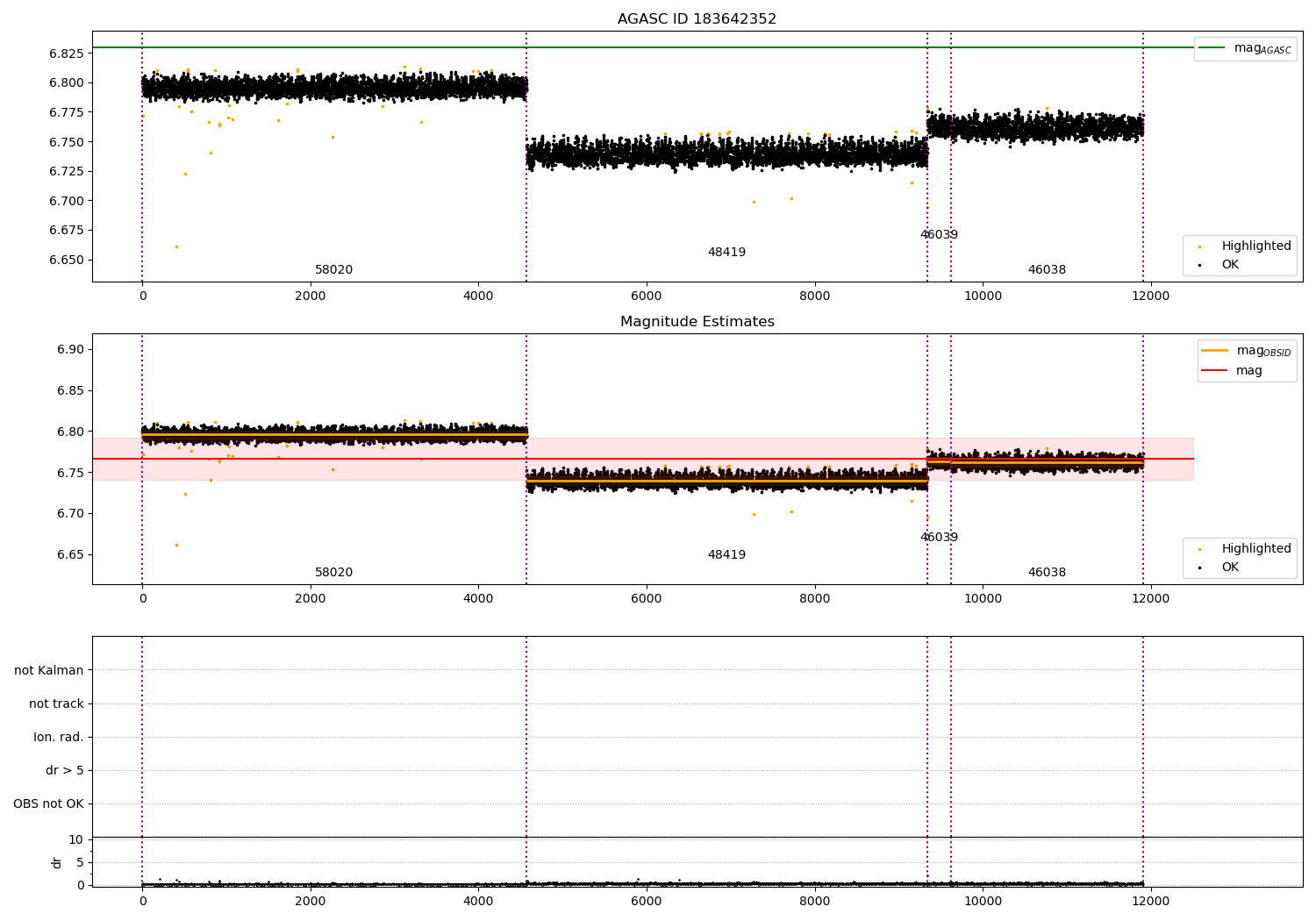
Task: Click obsid label 46038 in AGASC ID plot
Action: tap(1047, 270)
